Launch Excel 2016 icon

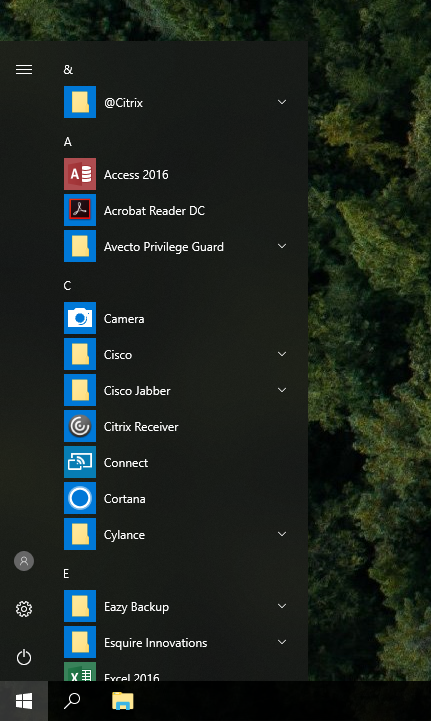click(x=80, y=672)
